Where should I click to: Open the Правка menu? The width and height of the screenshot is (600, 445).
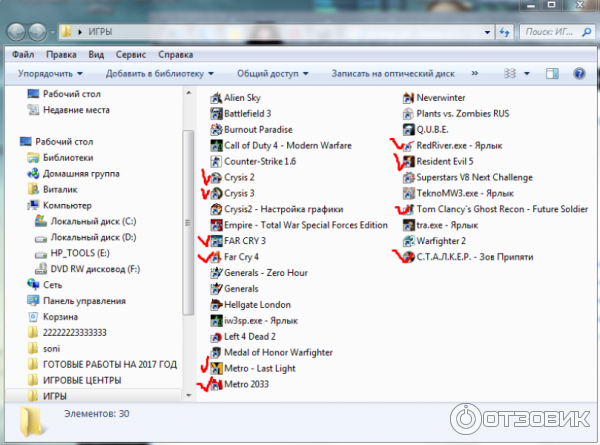pos(61,55)
